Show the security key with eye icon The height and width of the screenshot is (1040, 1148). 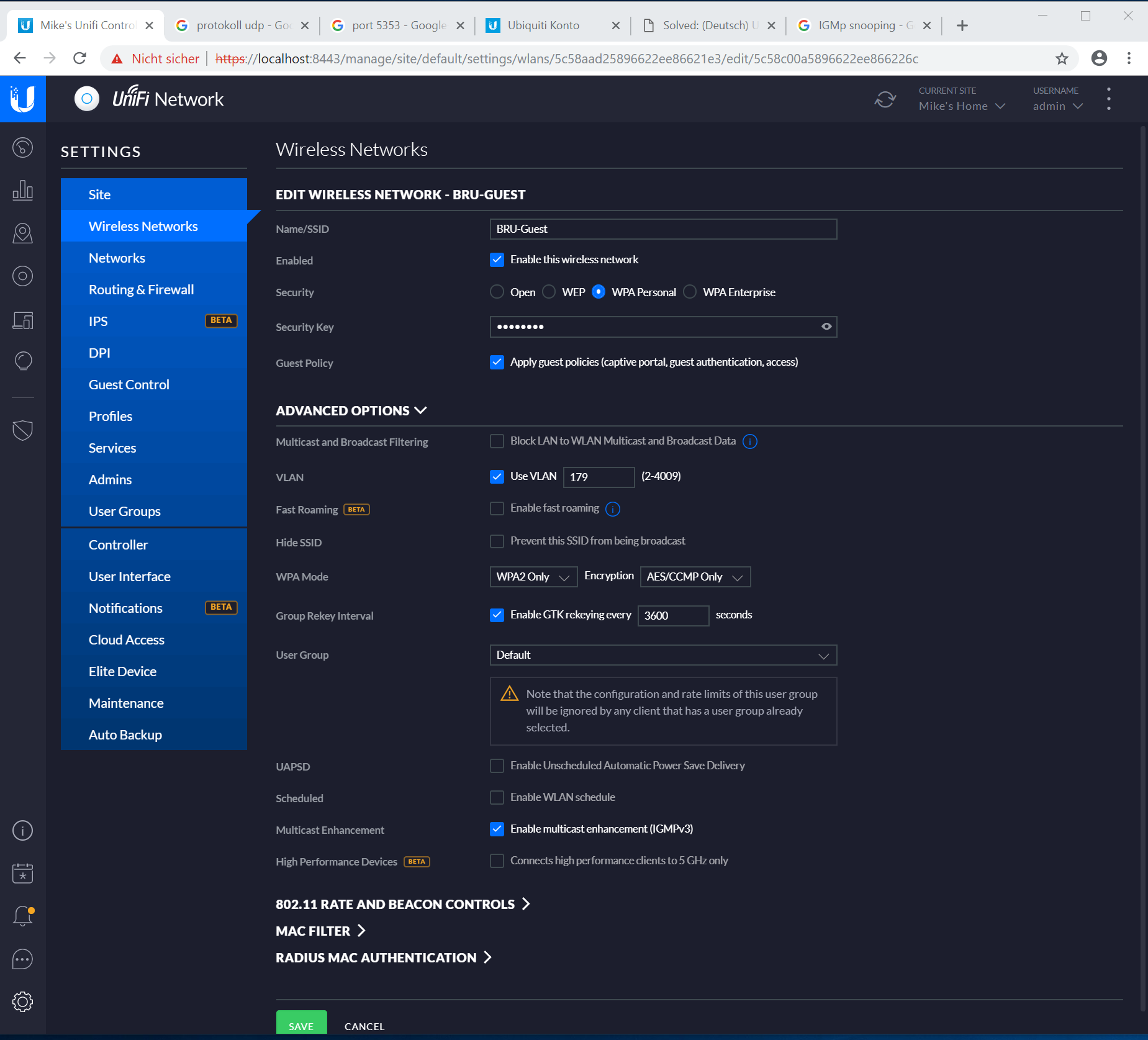[x=826, y=327]
